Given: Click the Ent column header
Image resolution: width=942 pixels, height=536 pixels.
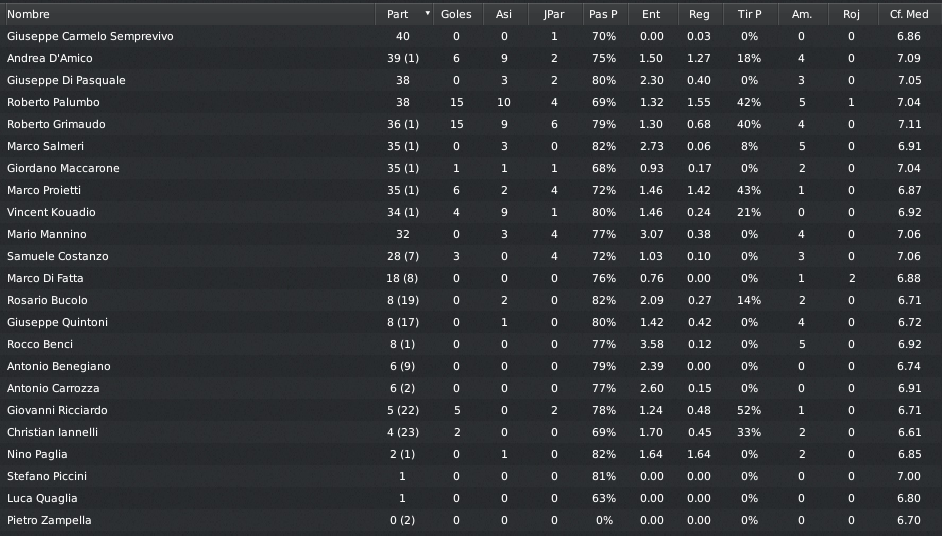Looking at the screenshot, I should point(651,14).
